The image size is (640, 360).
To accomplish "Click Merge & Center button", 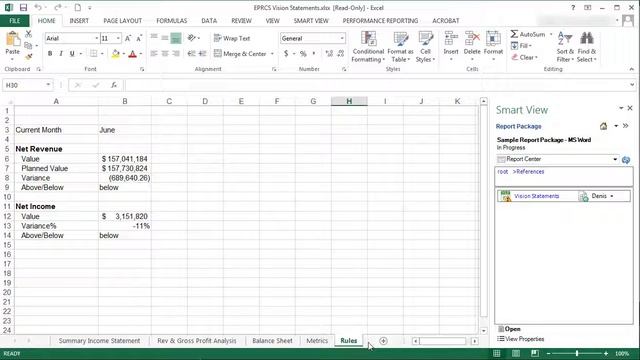I will [x=240, y=53].
